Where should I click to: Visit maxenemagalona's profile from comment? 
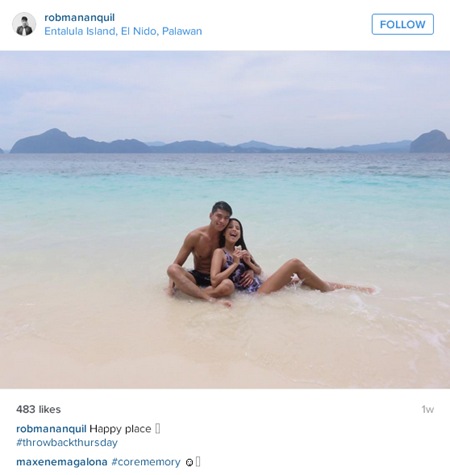click(x=62, y=462)
